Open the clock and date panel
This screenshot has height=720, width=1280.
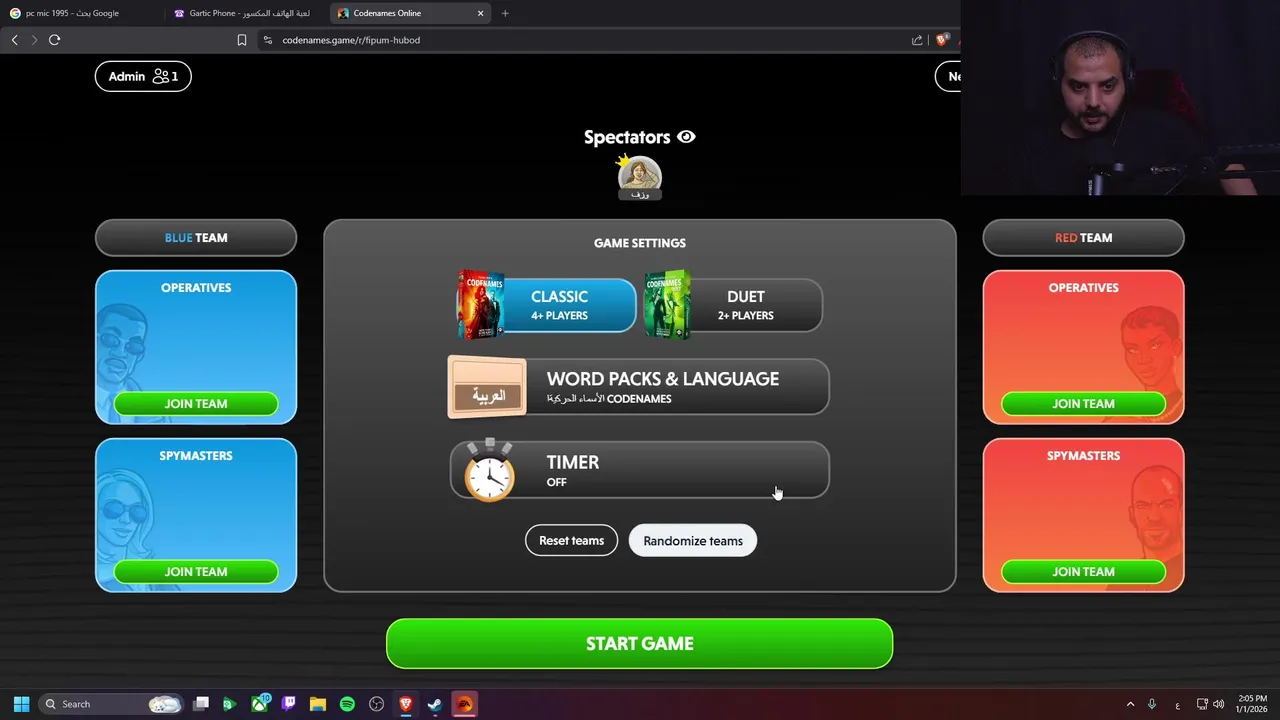click(x=1252, y=704)
